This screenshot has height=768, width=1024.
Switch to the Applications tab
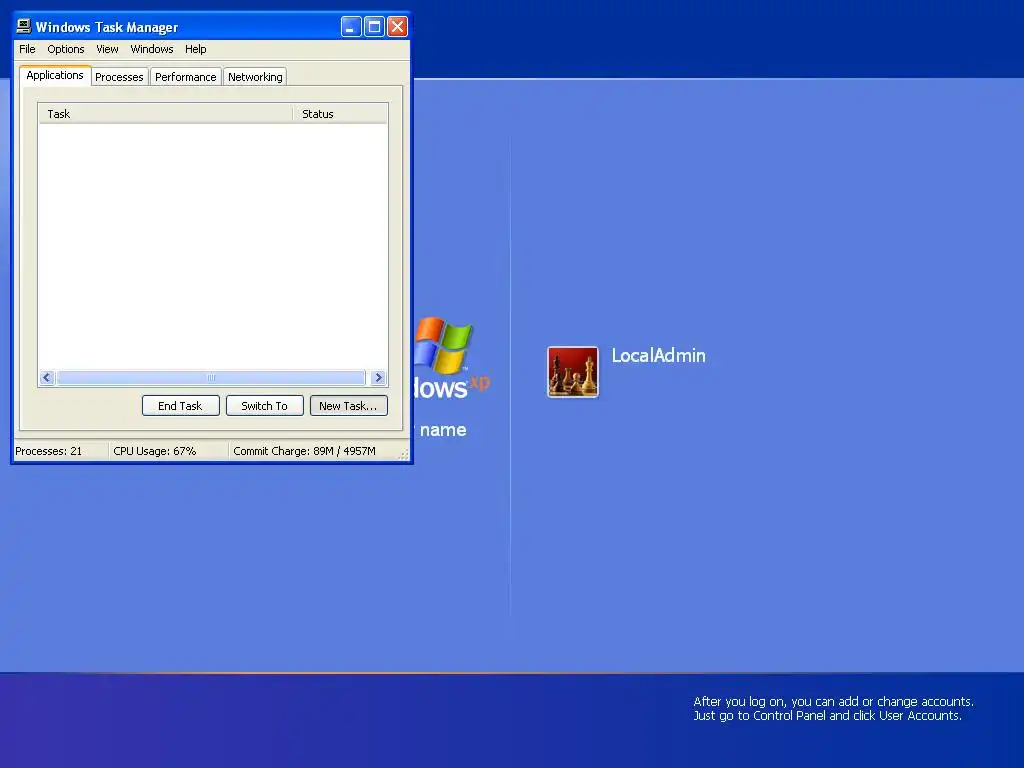(55, 75)
